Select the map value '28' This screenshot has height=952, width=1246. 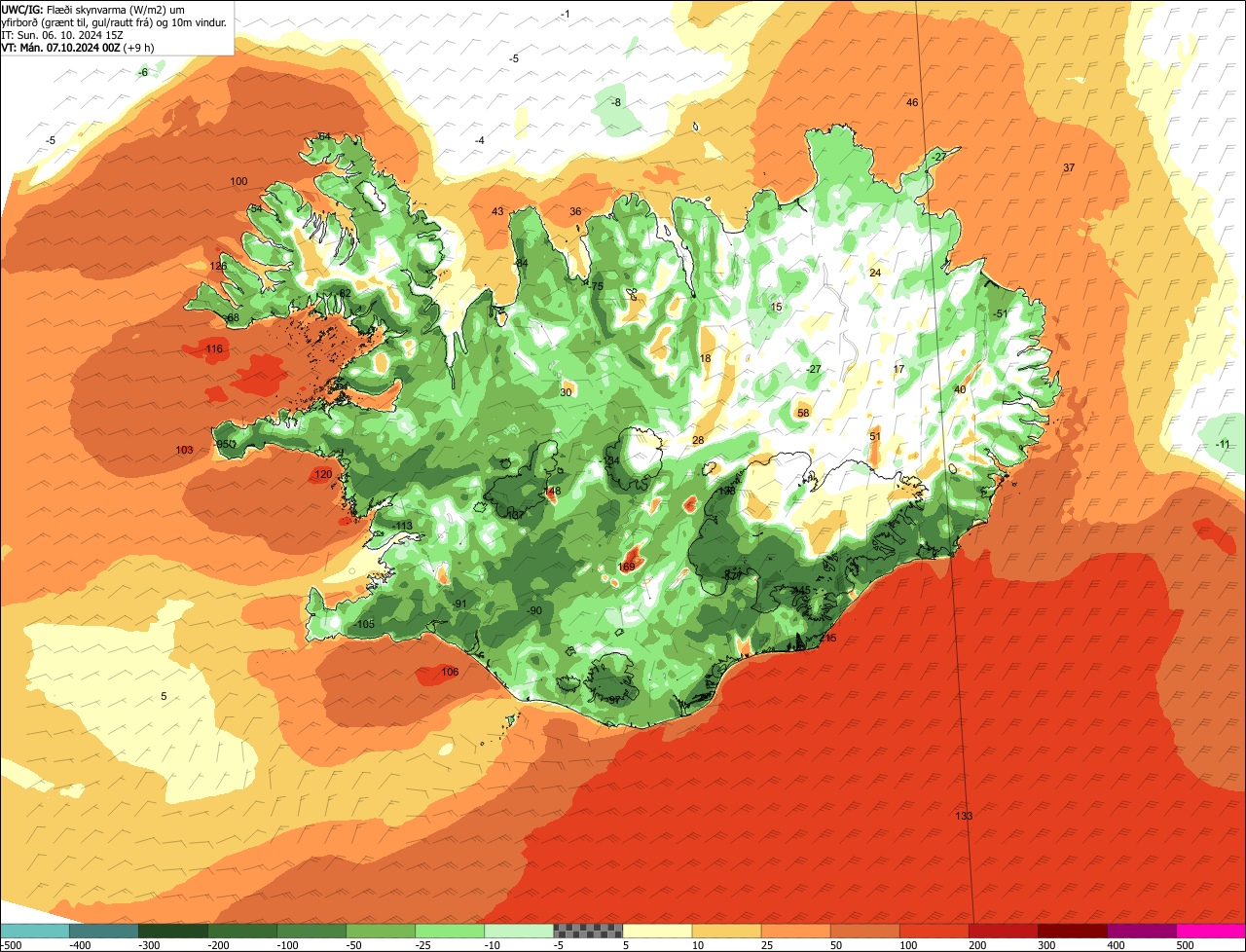click(x=698, y=441)
